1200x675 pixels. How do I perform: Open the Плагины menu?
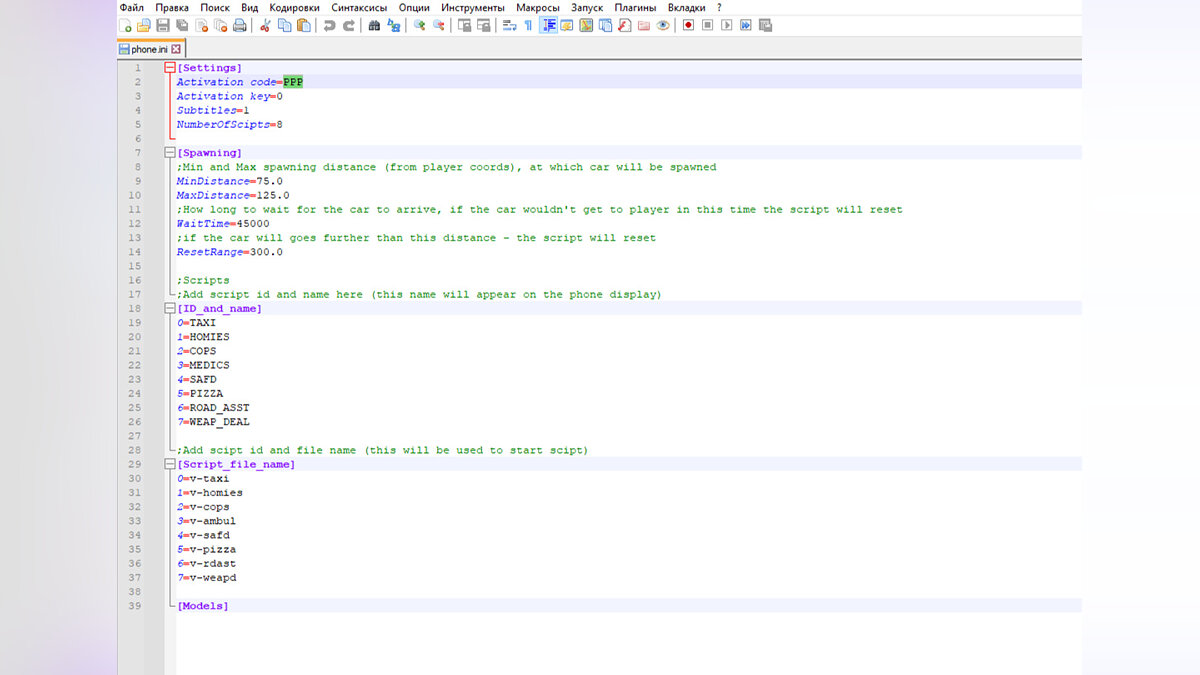tap(635, 7)
